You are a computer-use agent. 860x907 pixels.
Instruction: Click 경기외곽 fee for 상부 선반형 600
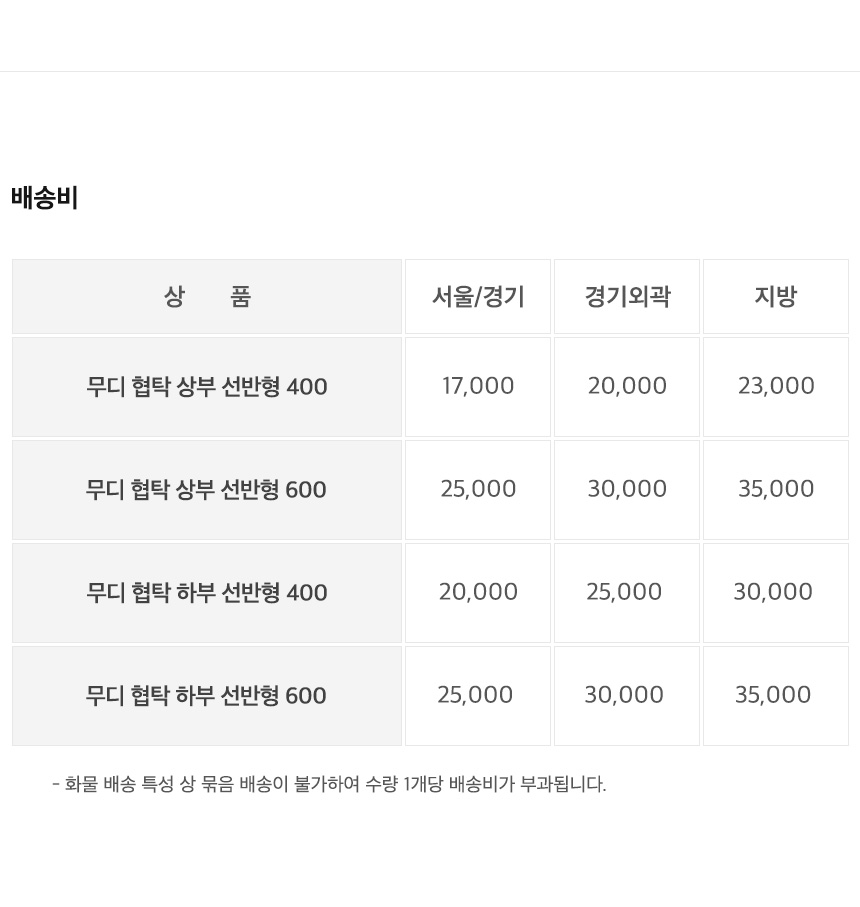coord(627,489)
